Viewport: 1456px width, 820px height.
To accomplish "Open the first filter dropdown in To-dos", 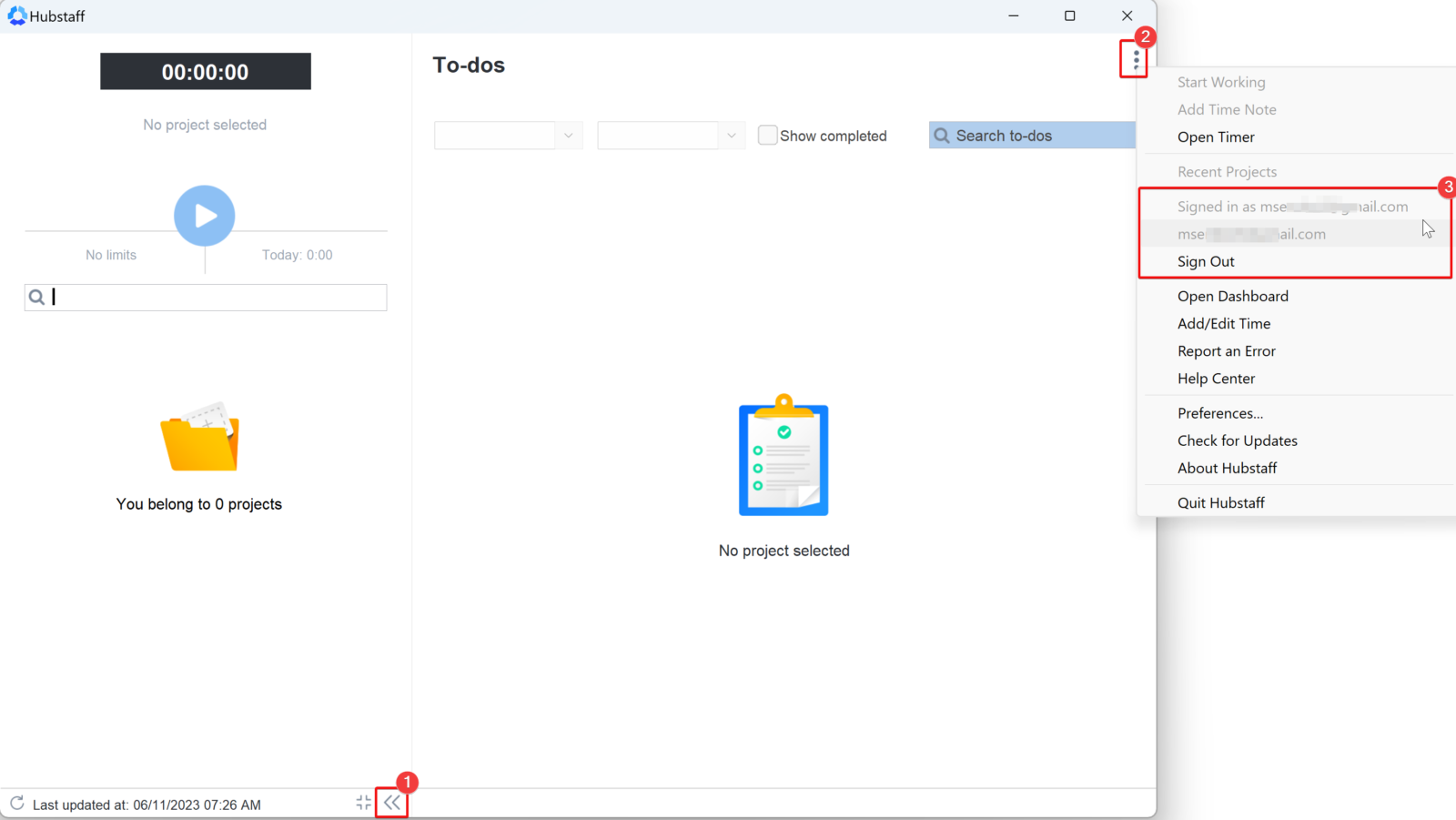I will tap(508, 136).
